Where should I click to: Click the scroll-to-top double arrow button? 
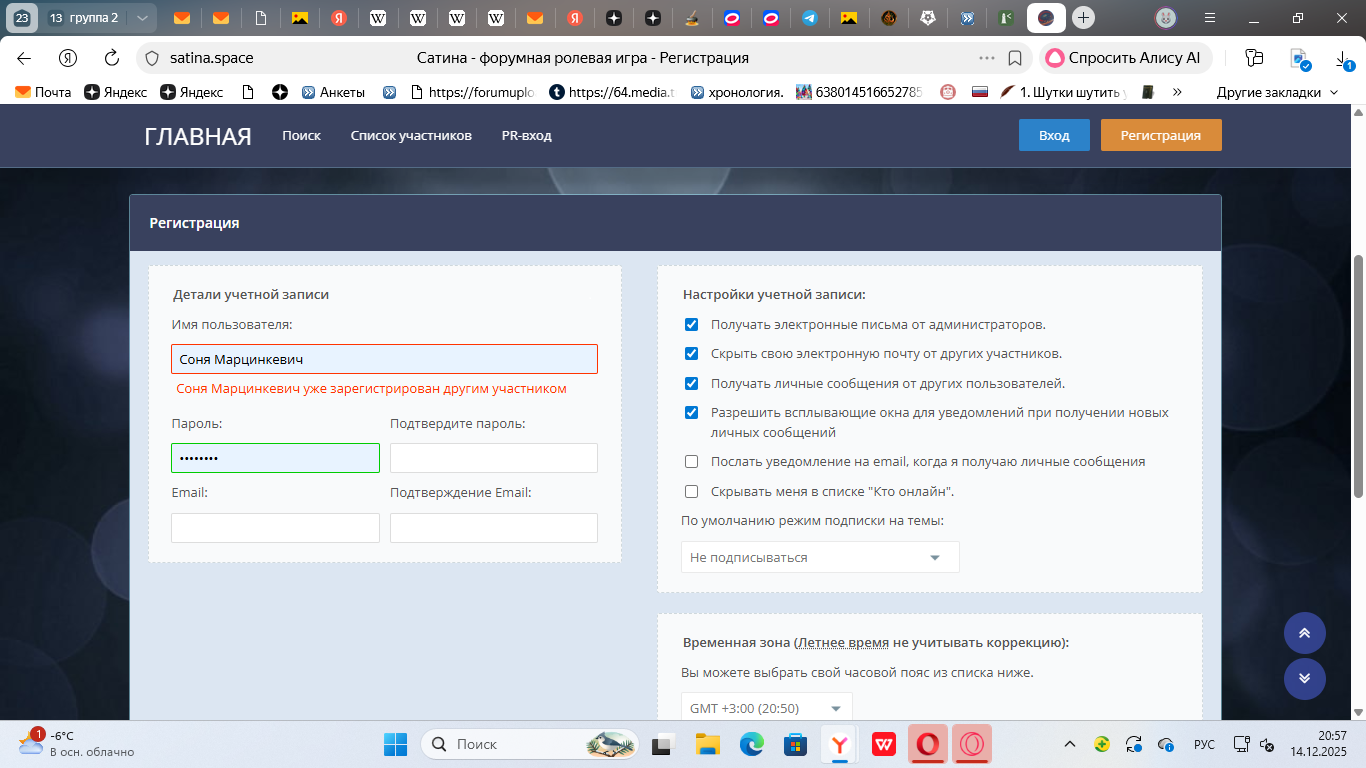click(x=1304, y=633)
